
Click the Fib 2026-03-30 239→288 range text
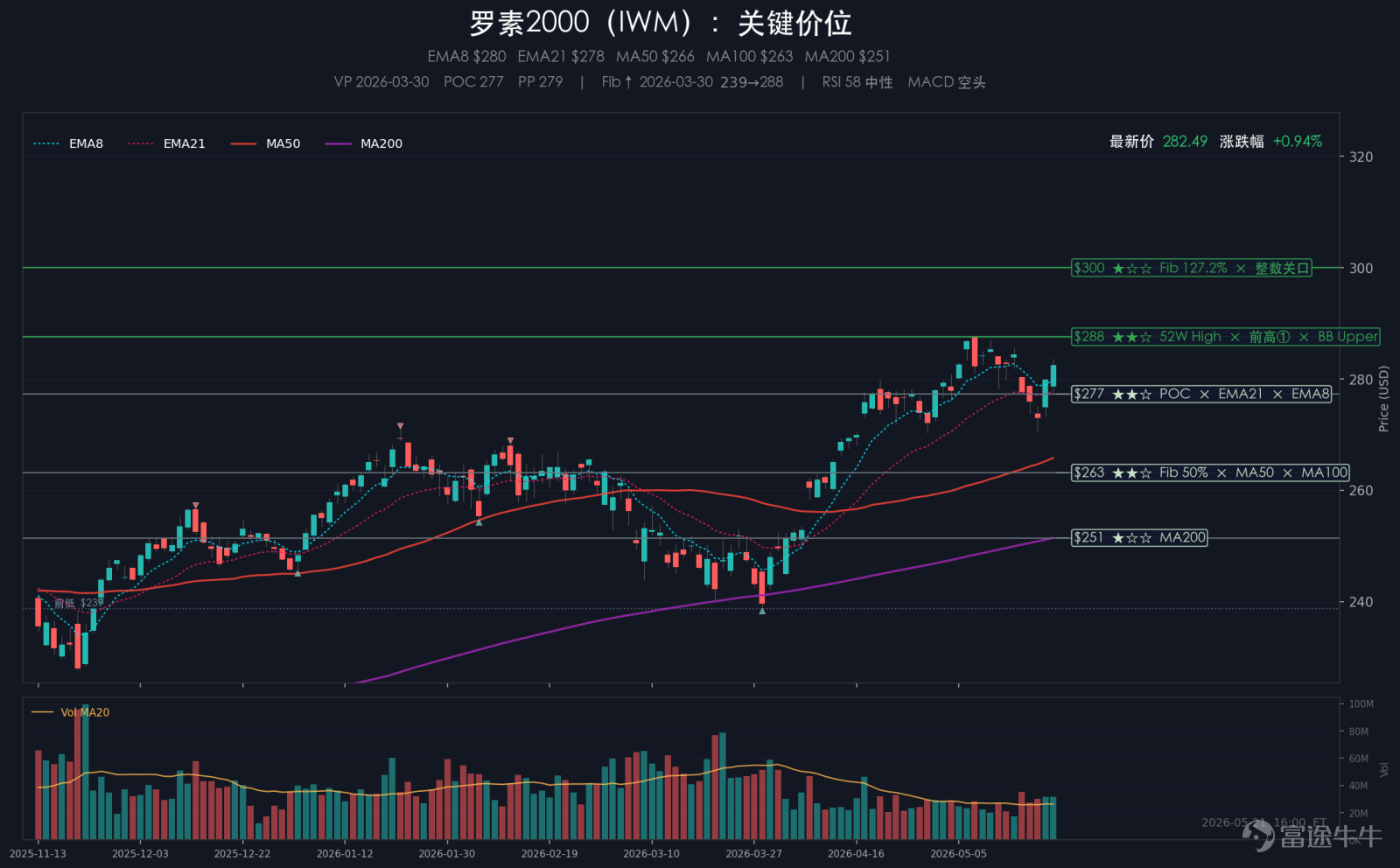(x=692, y=81)
